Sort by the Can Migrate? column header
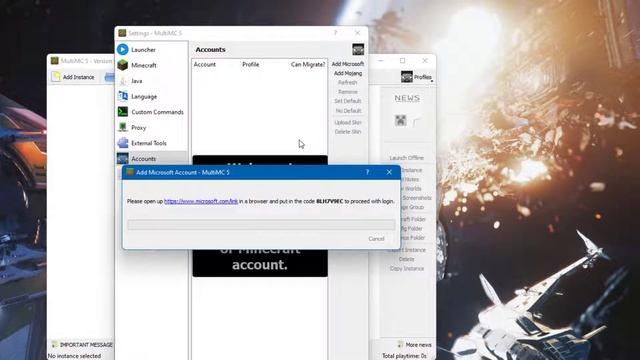640x360 pixels. pos(308,64)
